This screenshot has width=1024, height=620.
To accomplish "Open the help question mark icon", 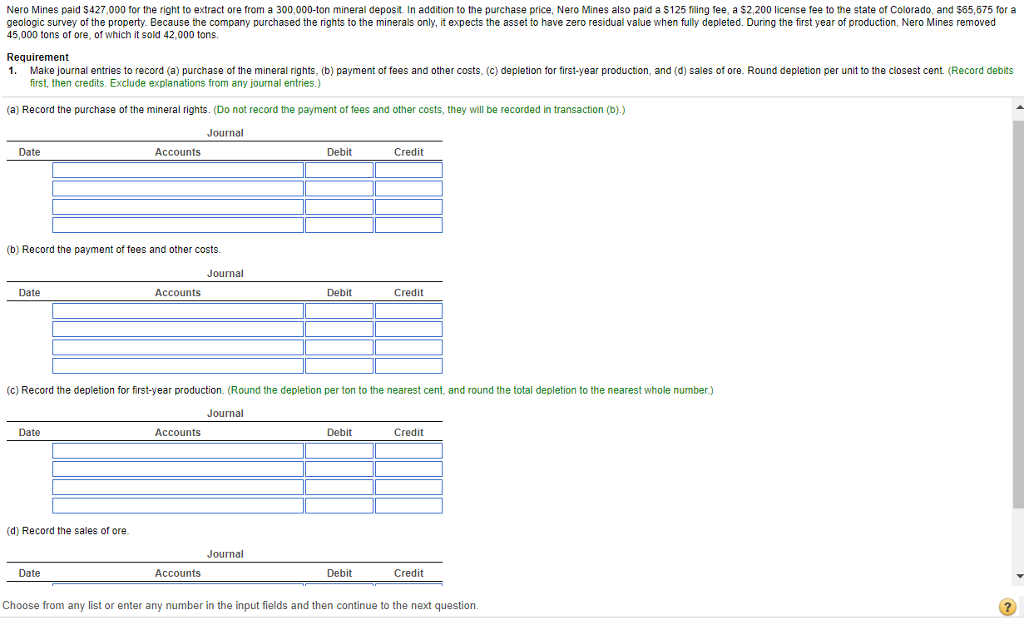I will (x=1007, y=607).
